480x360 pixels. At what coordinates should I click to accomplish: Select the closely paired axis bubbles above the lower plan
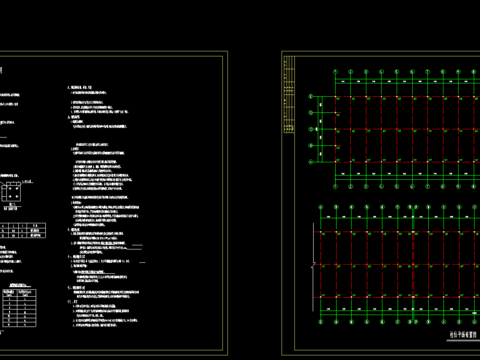point(413,207)
